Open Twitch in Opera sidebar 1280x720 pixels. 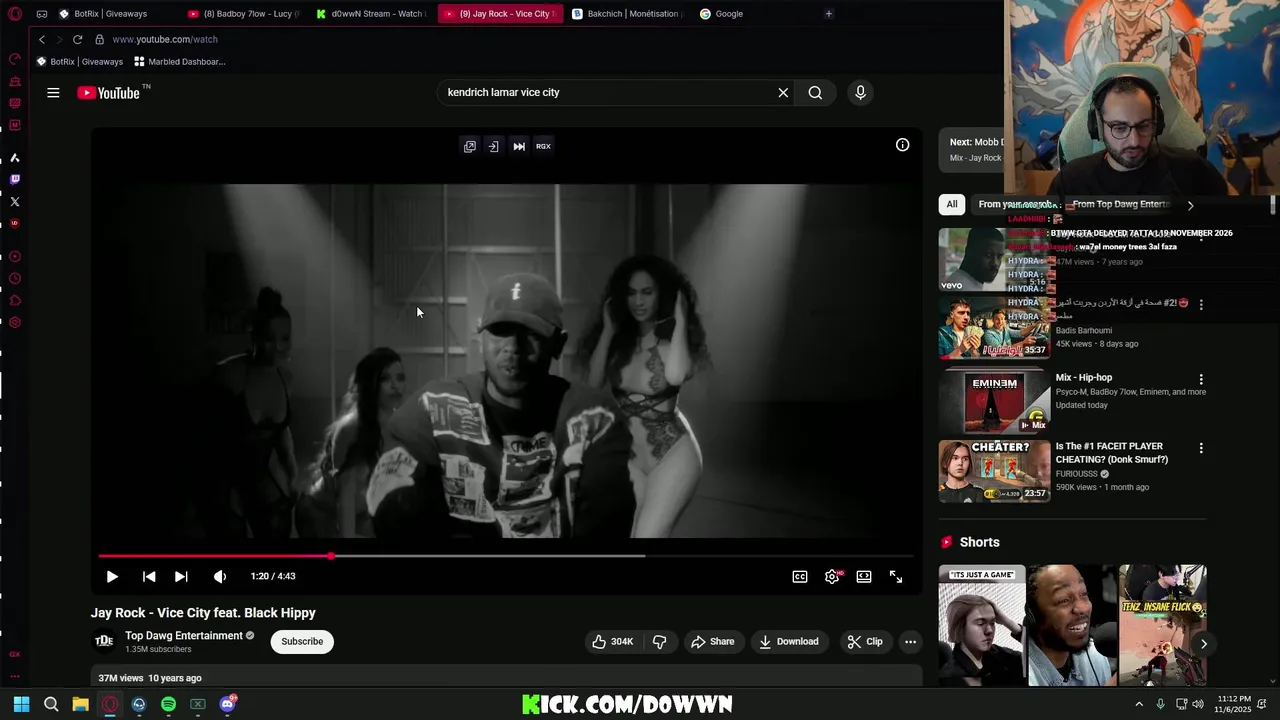pyautogui.click(x=15, y=180)
